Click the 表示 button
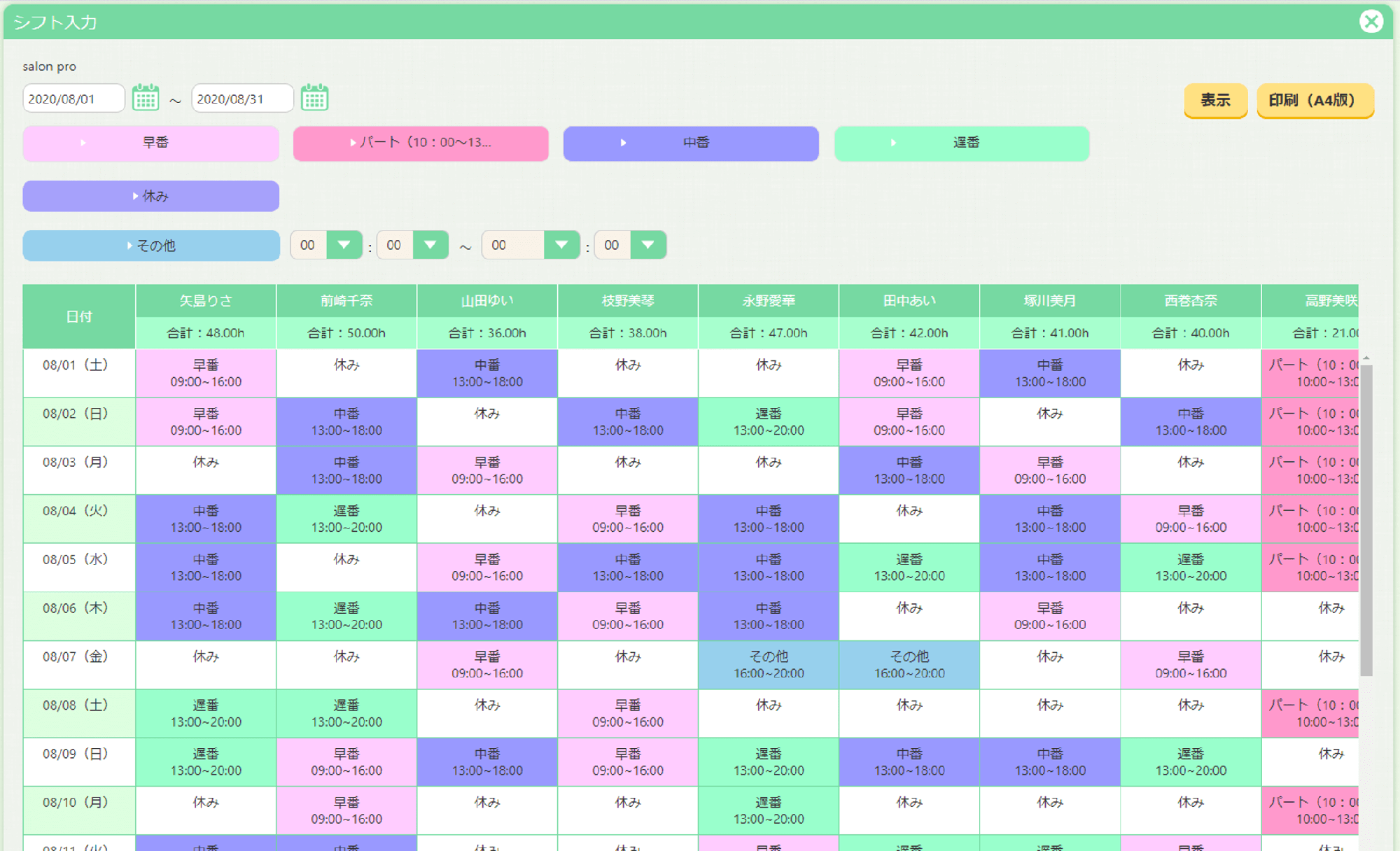The image size is (1400, 851). (1215, 100)
